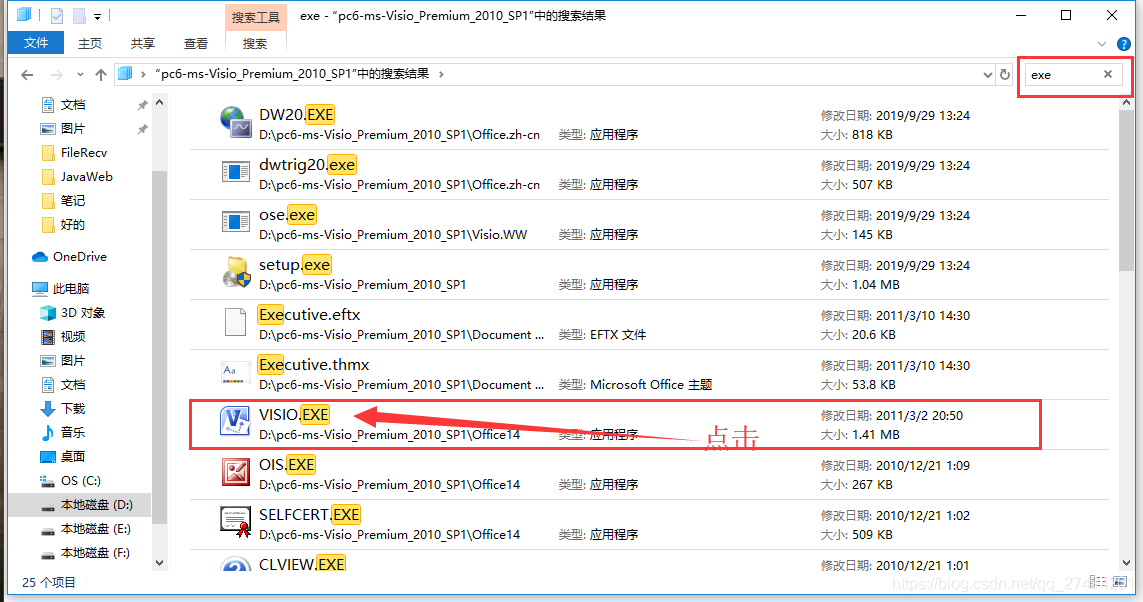
Task: Open recent locations dropdown near nav arrows
Action: click(x=80, y=74)
